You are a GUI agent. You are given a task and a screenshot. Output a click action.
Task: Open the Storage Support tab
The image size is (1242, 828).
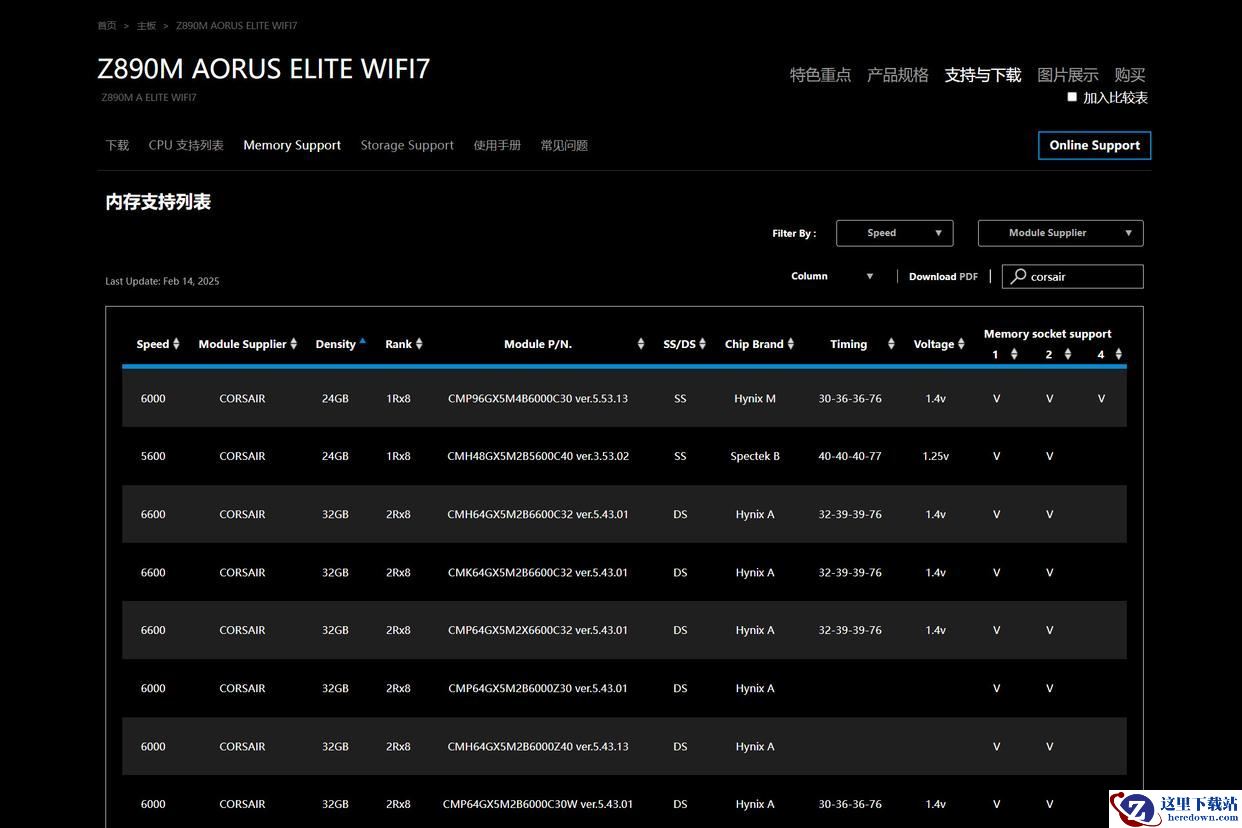pyautogui.click(x=407, y=145)
